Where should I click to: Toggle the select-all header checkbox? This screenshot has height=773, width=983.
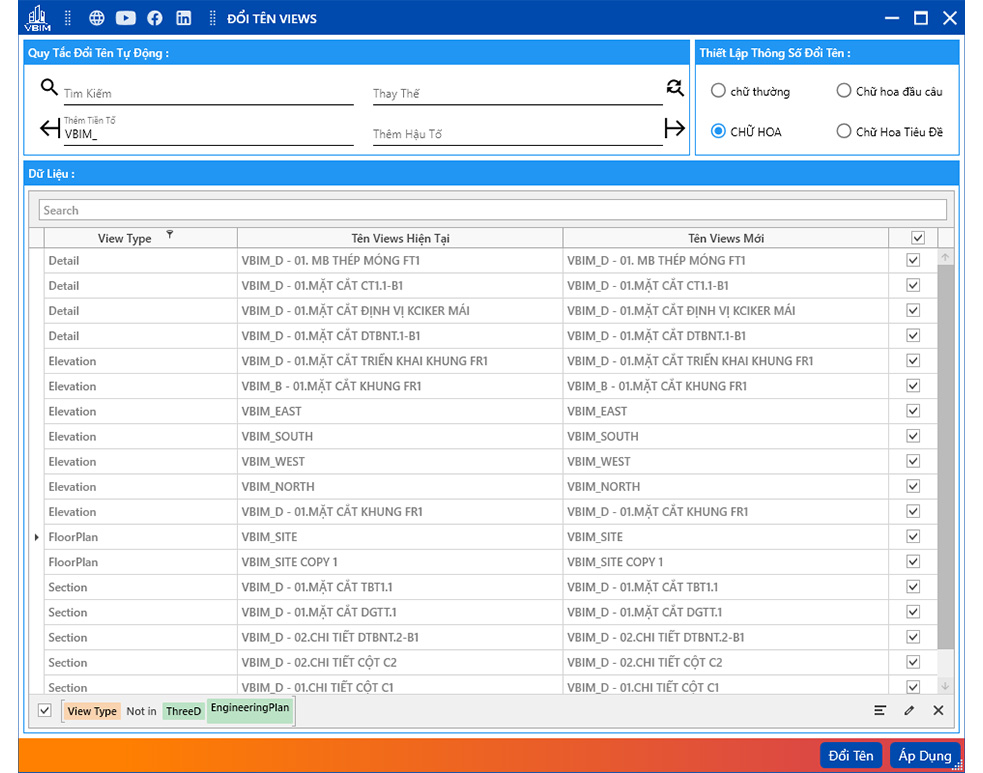(x=918, y=238)
